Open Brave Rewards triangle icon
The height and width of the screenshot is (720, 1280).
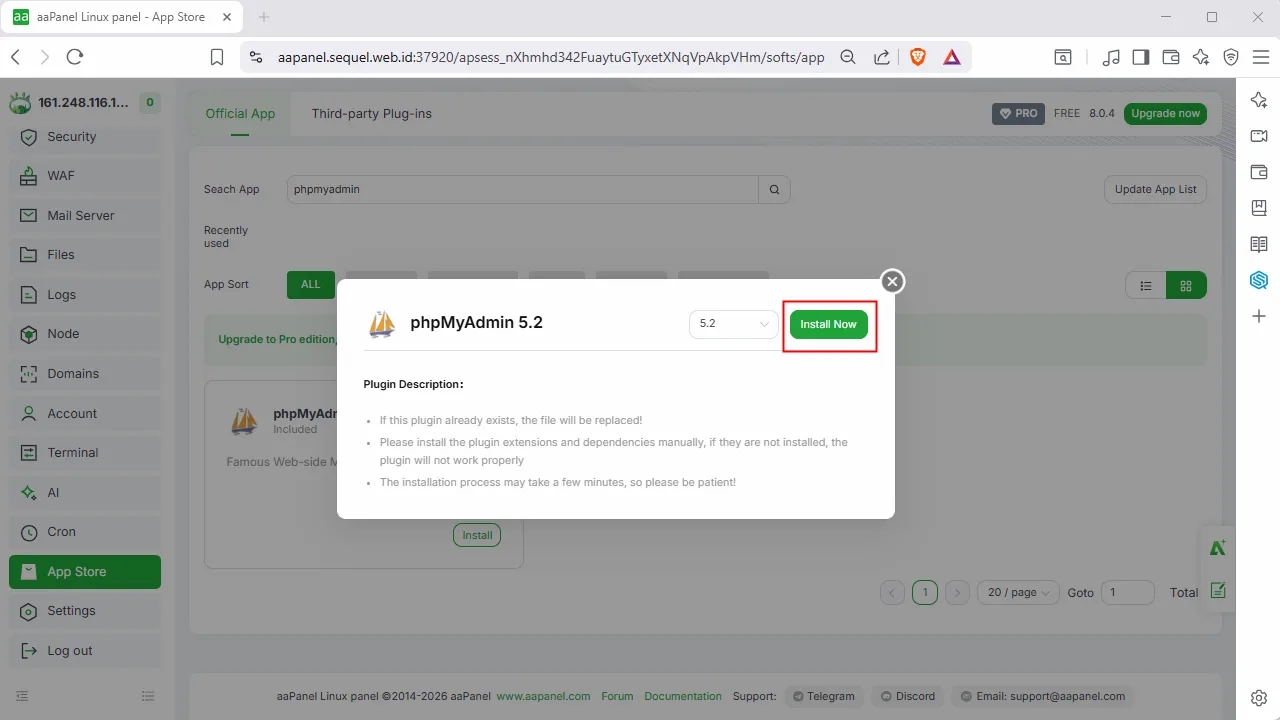coord(952,57)
